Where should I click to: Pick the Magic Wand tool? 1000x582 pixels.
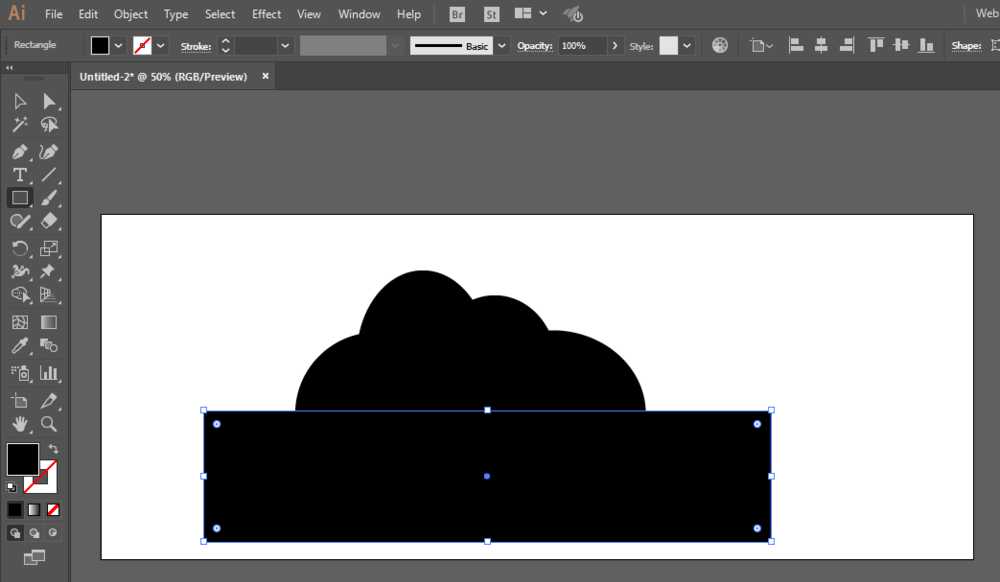click(19, 125)
